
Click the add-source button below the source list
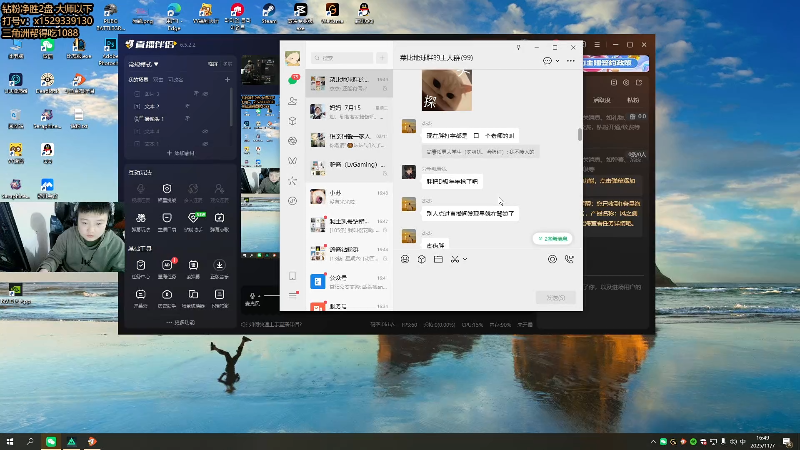[x=181, y=153]
